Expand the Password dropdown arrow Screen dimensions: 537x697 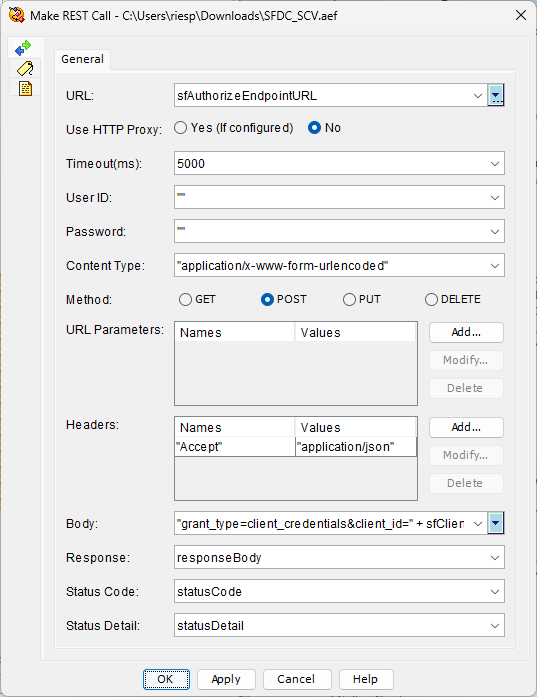(495, 232)
